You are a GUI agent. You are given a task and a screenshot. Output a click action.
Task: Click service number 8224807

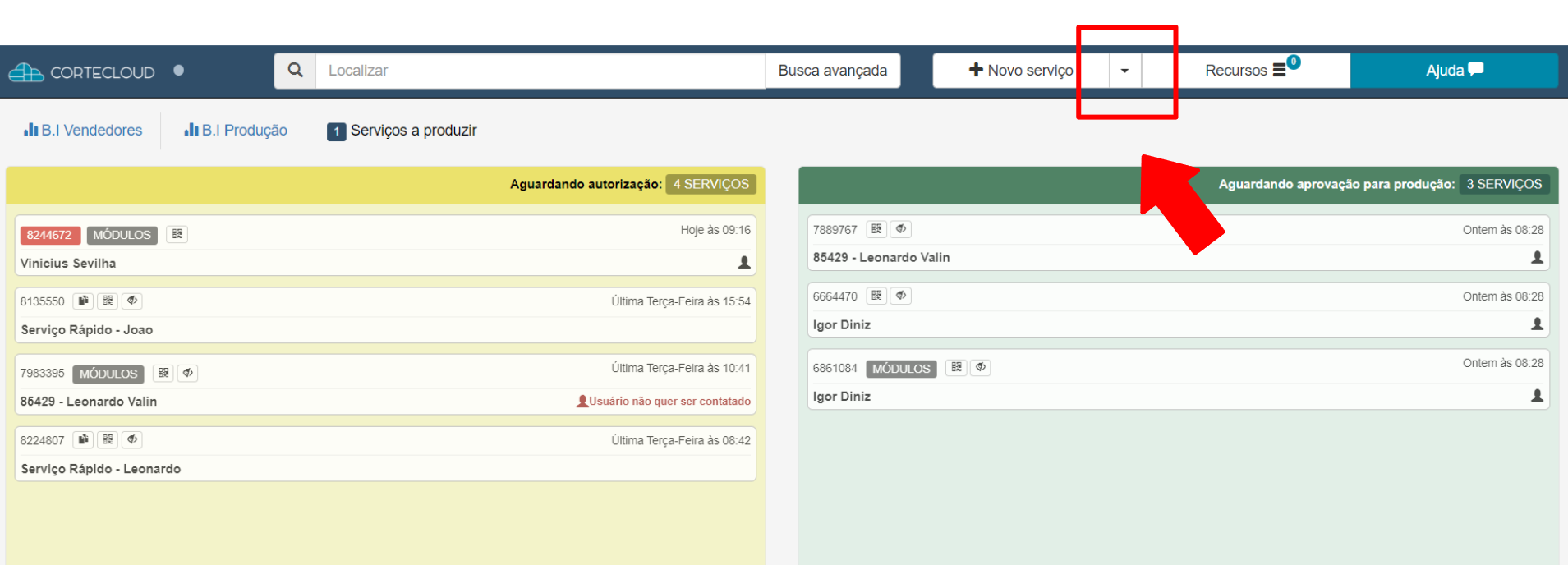[x=42, y=440]
